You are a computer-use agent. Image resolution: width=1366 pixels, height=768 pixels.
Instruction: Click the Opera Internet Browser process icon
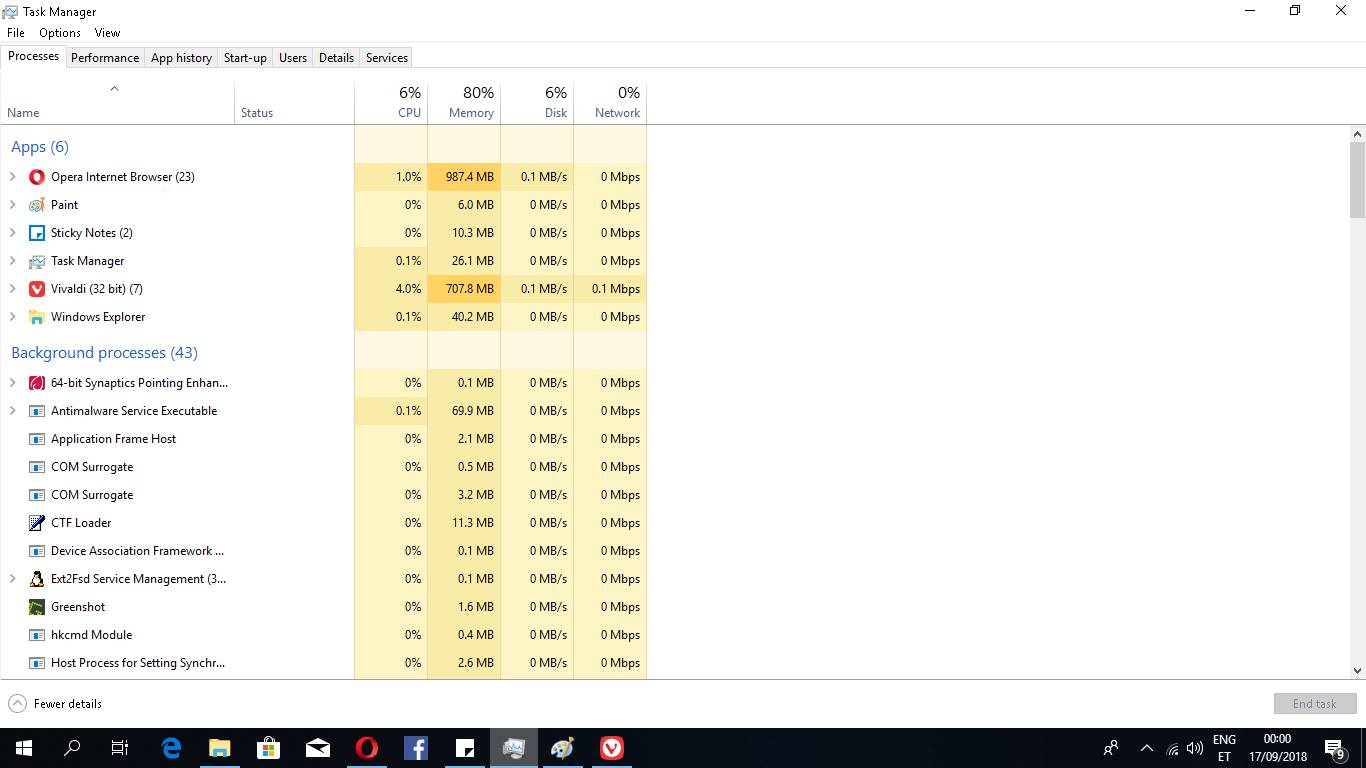[x=37, y=177]
